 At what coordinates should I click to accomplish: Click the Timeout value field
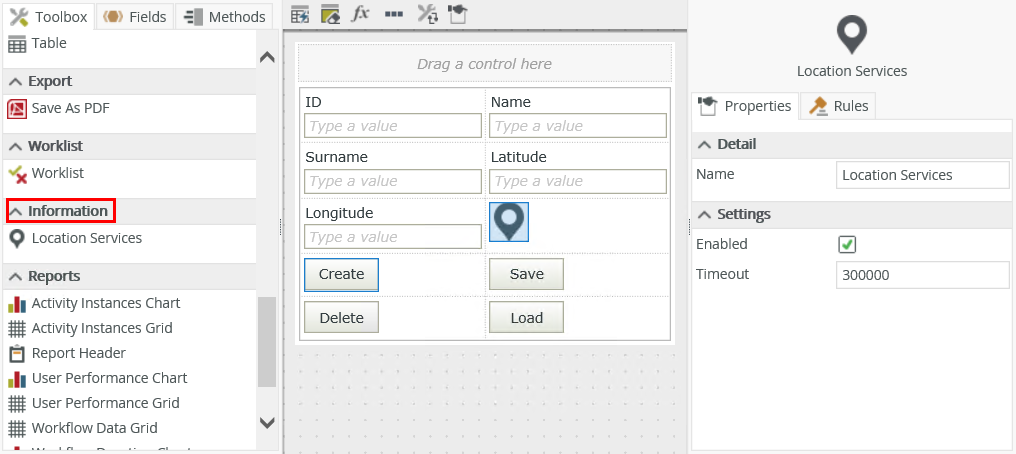click(x=923, y=275)
